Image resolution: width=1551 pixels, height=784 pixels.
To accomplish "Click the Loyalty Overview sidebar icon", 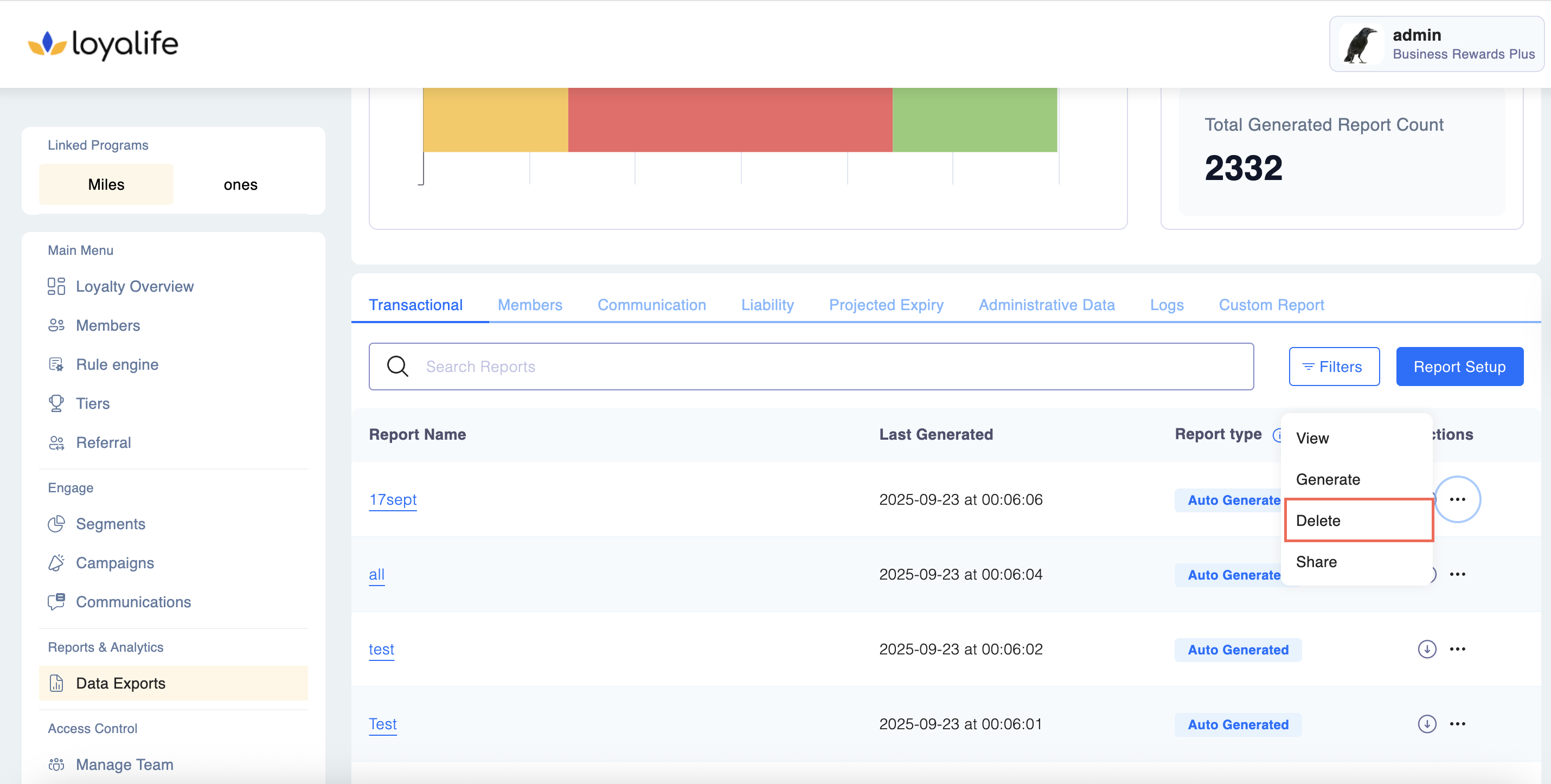I will point(56,286).
